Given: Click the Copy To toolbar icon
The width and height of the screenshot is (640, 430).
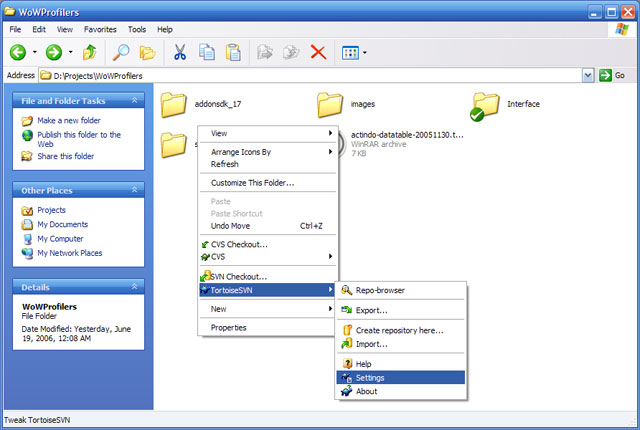Looking at the screenshot, I should [x=291, y=52].
